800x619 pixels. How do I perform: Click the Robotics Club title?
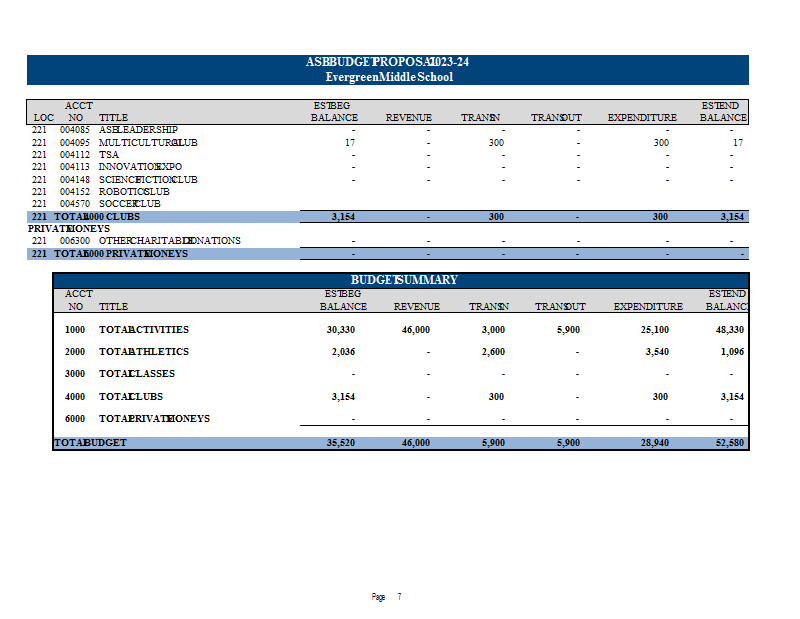(134, 192)
